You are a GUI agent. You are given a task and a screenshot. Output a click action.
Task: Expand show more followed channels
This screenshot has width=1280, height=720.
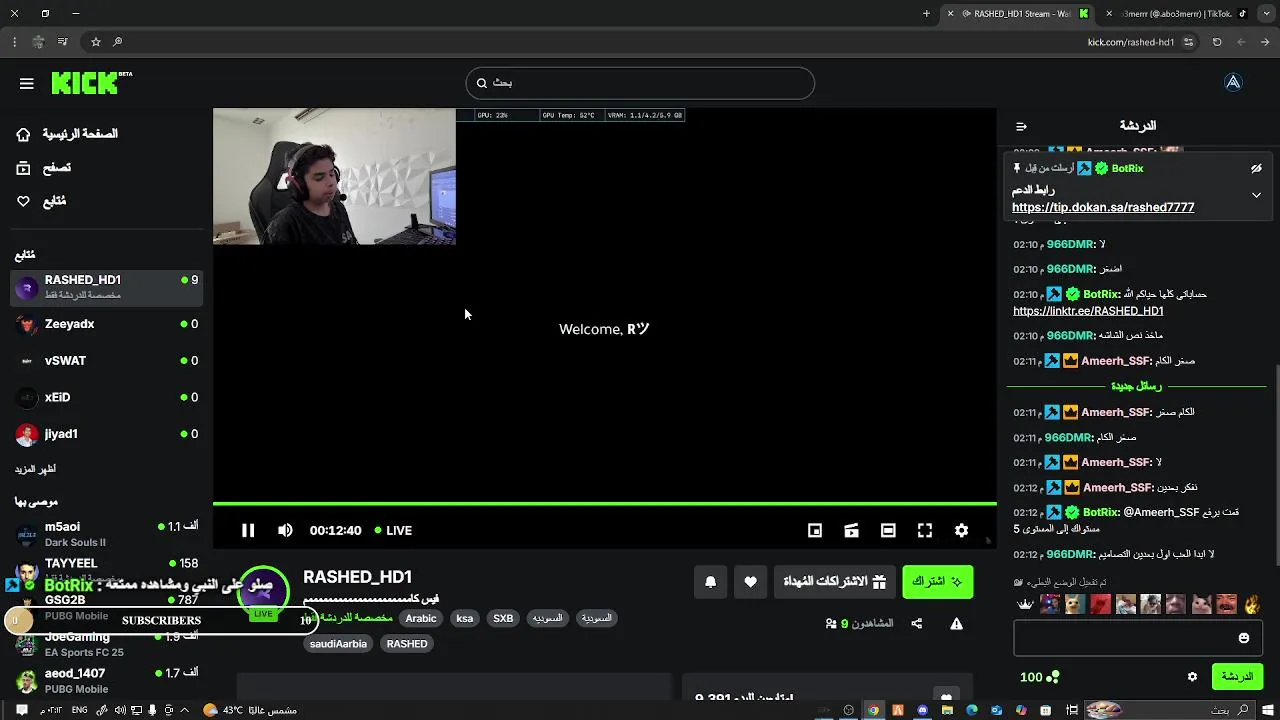pyautogui.click(x=35, y=469)
